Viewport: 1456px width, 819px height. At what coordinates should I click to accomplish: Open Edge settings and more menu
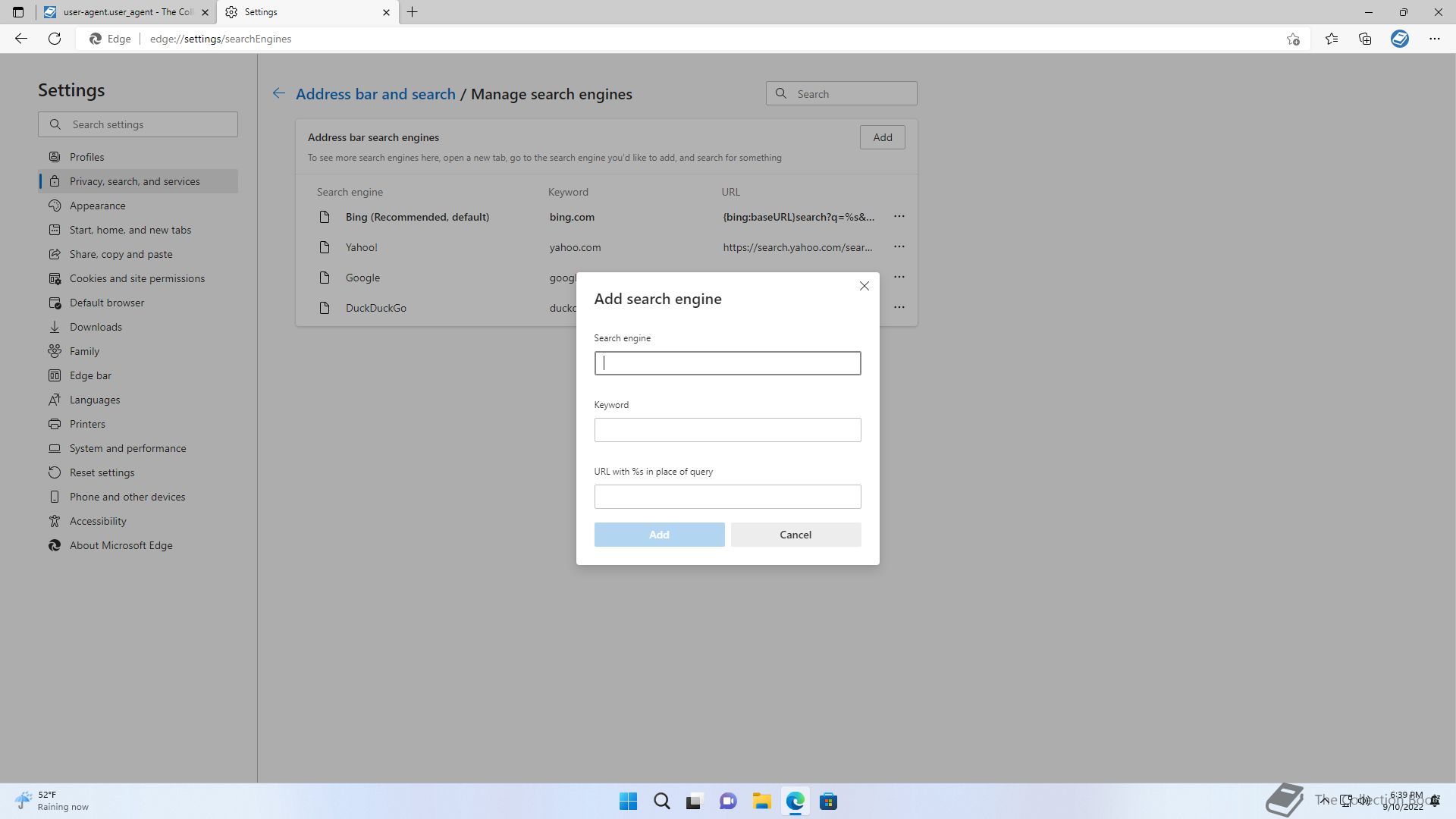[1435, 39]
